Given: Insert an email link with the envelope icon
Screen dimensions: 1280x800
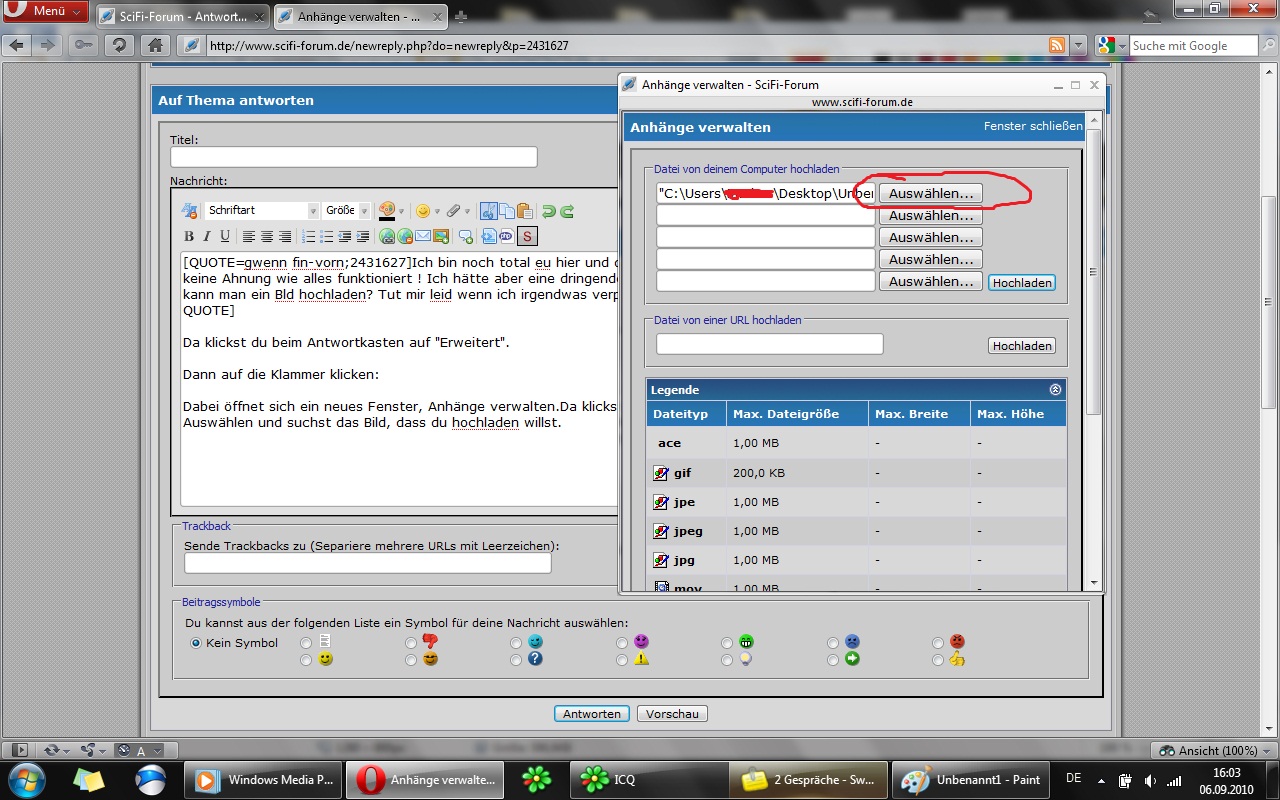Looking at the screenshot, I should 423,236.
